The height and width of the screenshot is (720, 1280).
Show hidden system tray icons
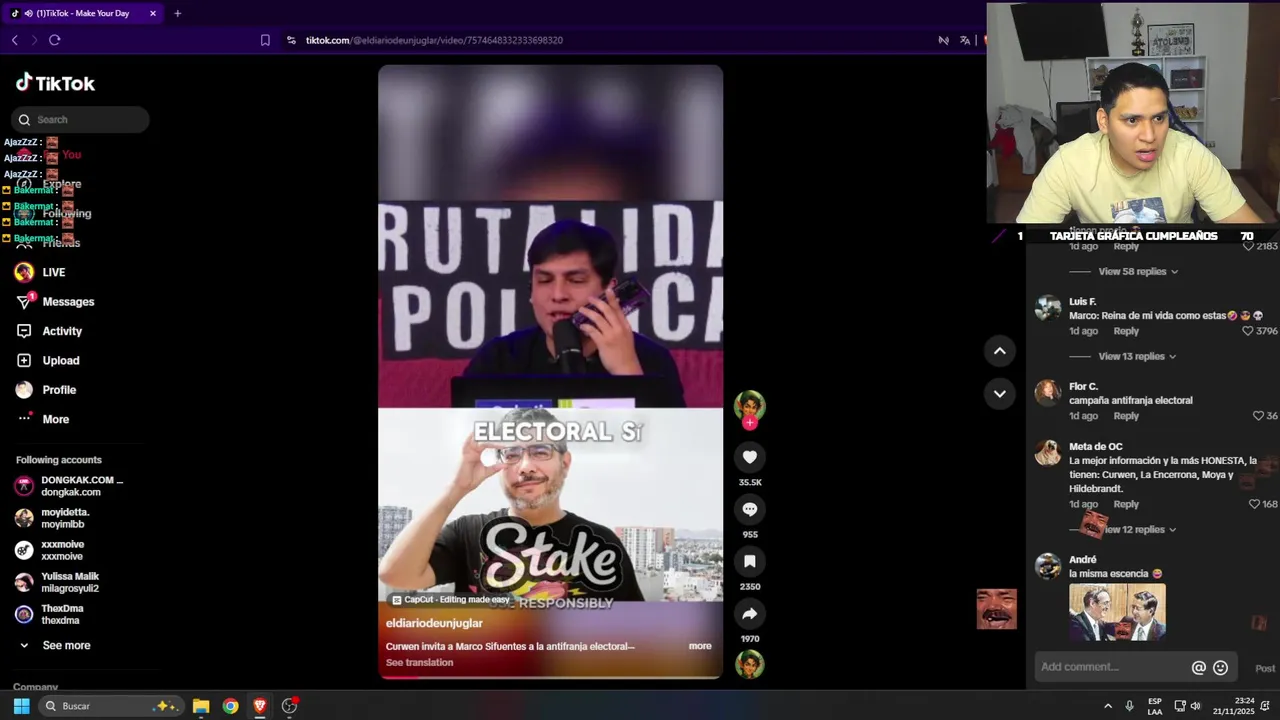point(1107,706)
